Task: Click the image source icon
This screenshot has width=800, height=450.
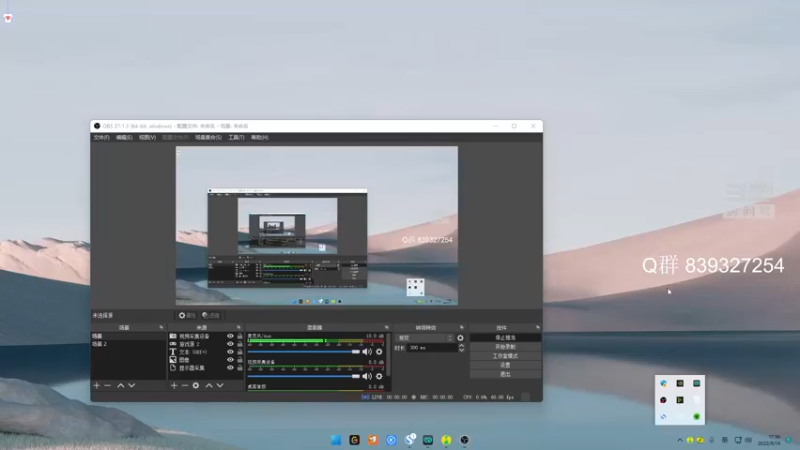Action: (x=173, y=360)
